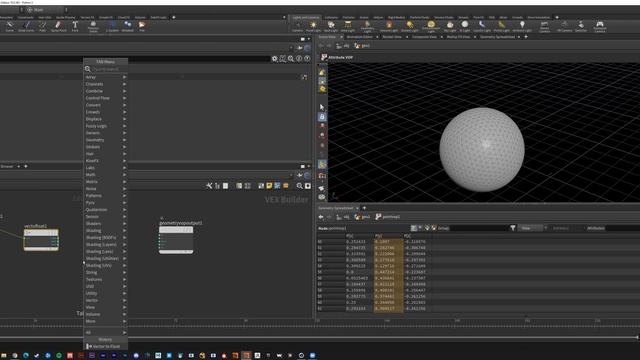640x360 pixels.
Task: Click the Group filter field in spreadsheet
Action: coord(479,228)
